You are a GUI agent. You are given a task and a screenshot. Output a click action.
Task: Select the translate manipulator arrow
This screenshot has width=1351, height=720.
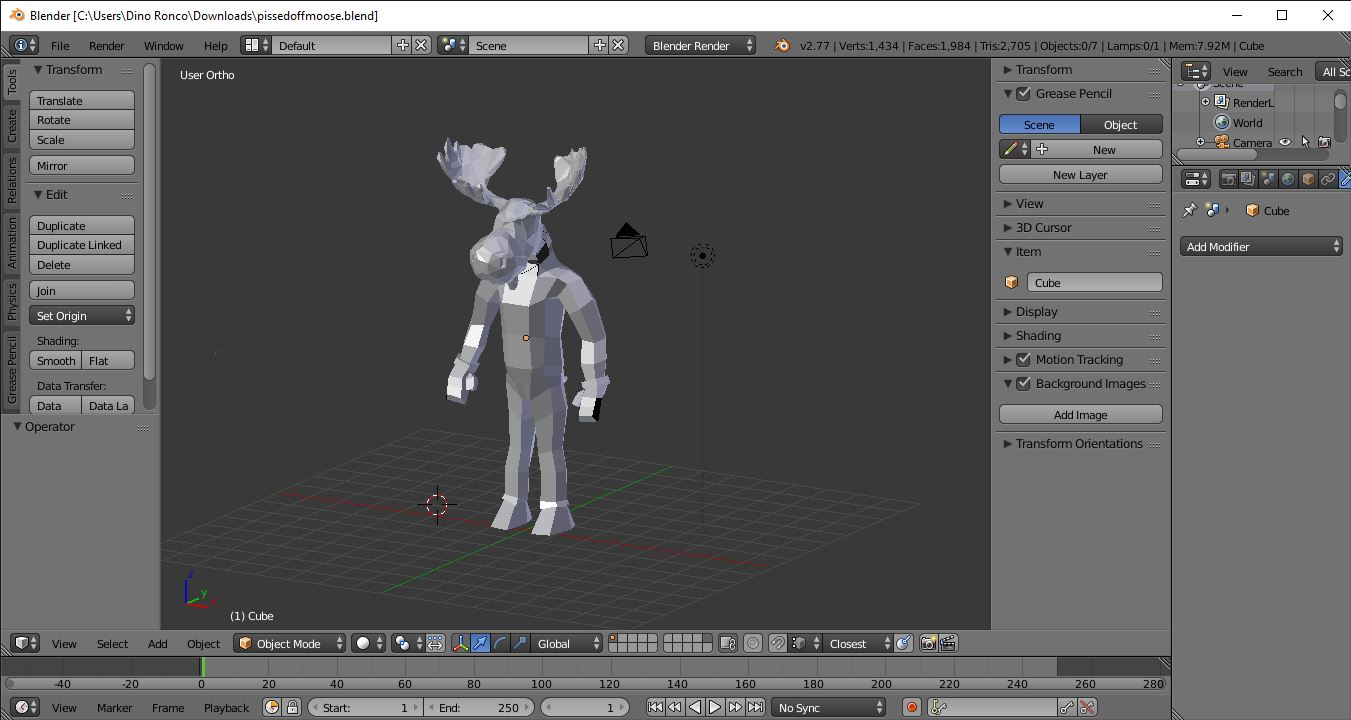coord(480,643)
